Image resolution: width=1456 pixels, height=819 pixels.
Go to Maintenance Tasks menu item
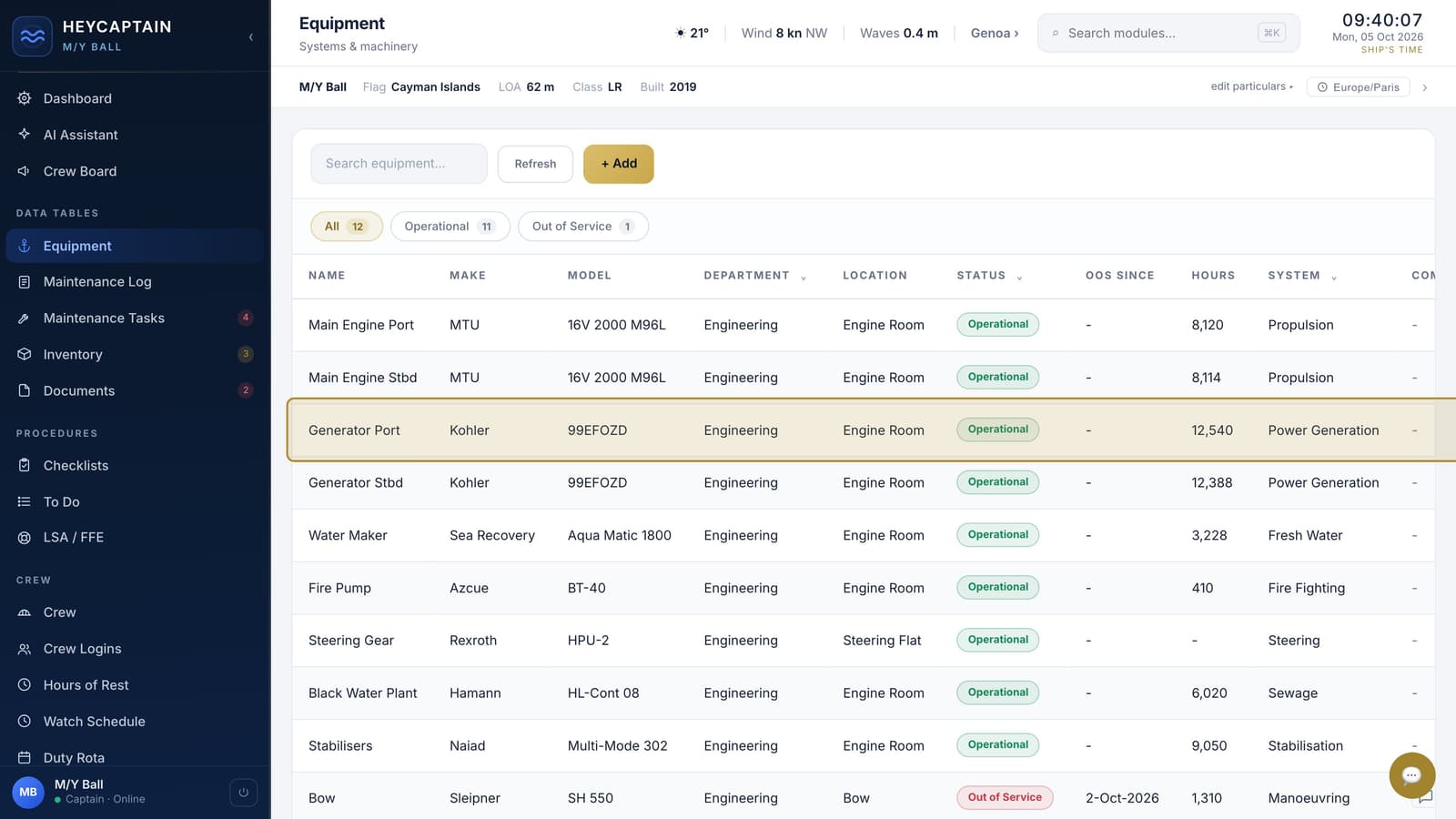point(135,318)
